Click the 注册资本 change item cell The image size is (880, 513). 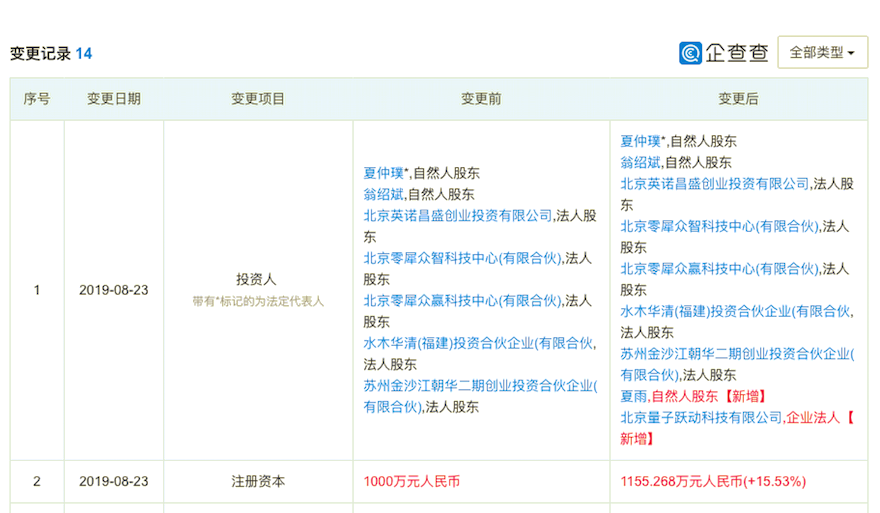[x=258, y=482]
